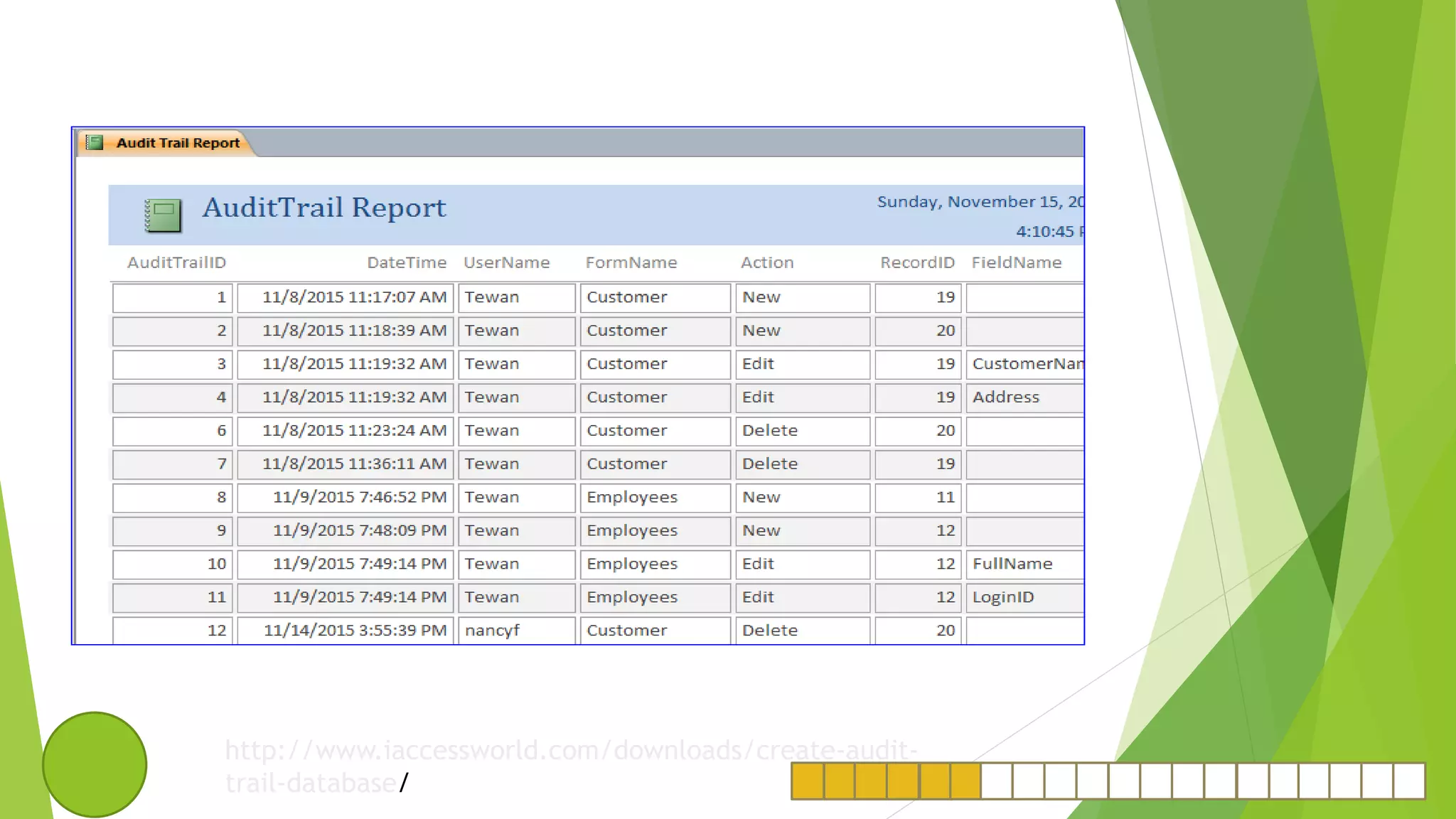Click the FieldName column header
Image resolution: width=1456 pixels, height=819 pixels.
[x=1016, y=263]
